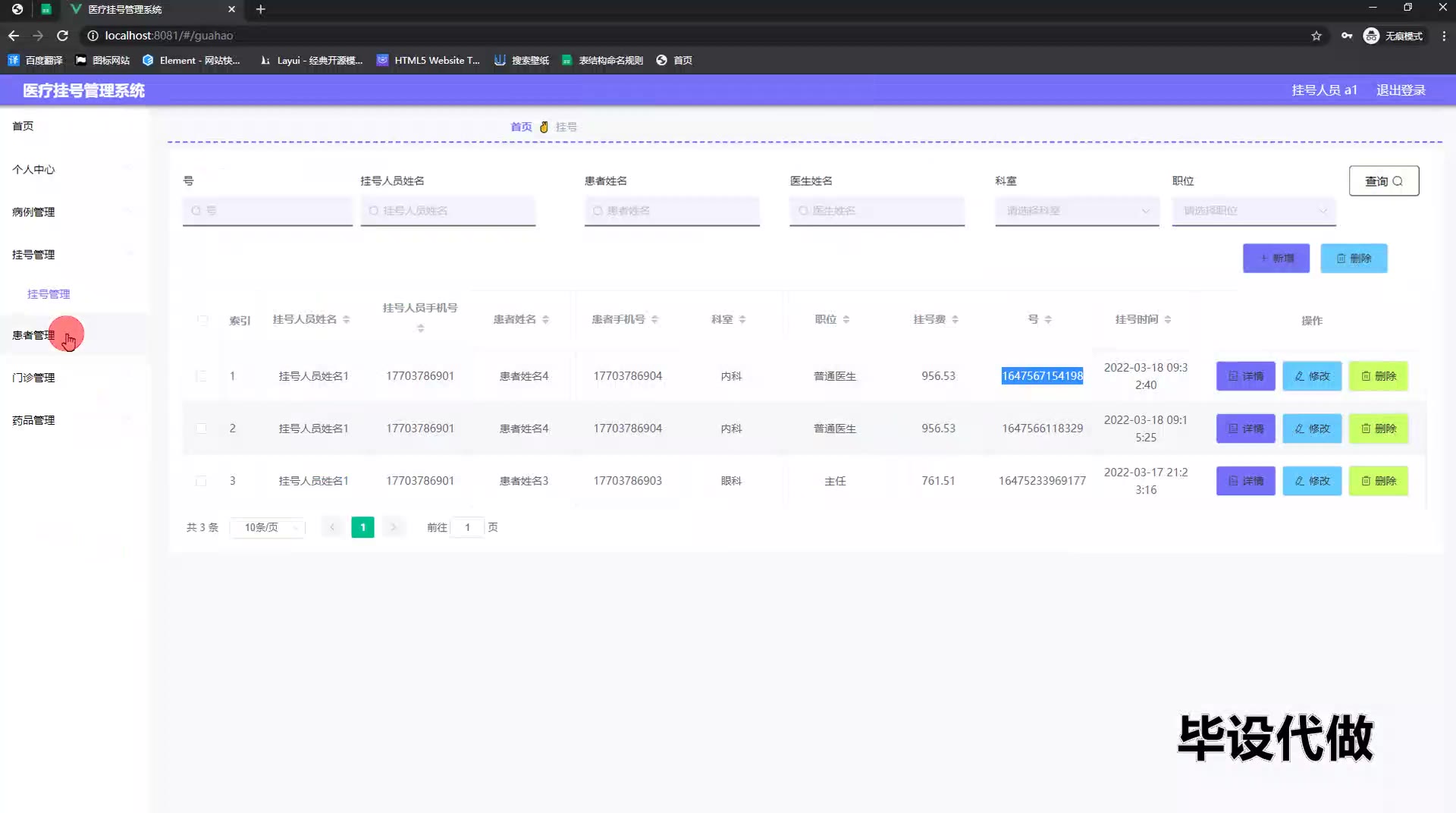Click the 查询 search button

[x=1383, y=181]
